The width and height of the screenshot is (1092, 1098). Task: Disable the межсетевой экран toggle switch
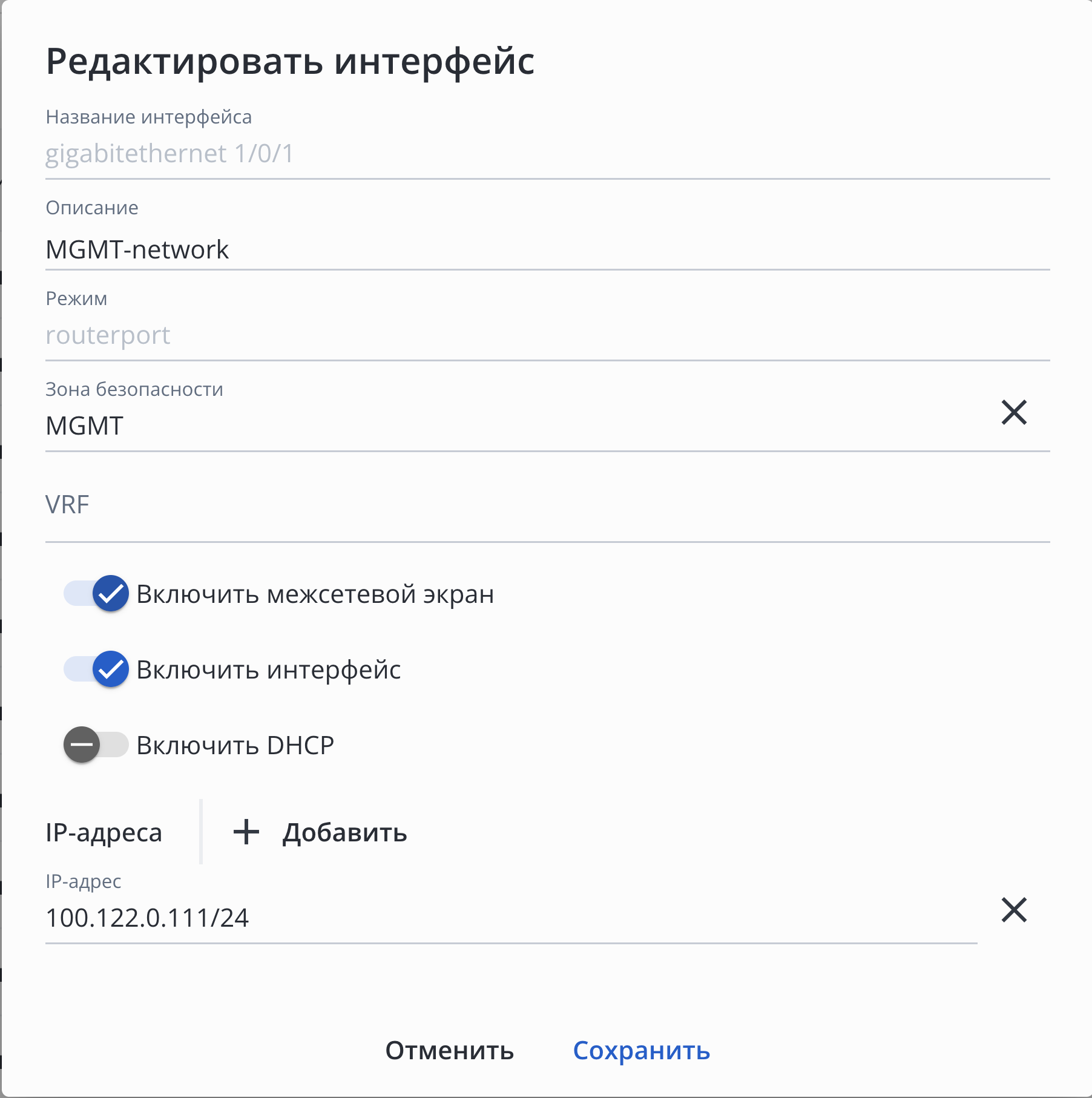pyautogui.click(x=97, y=594)
